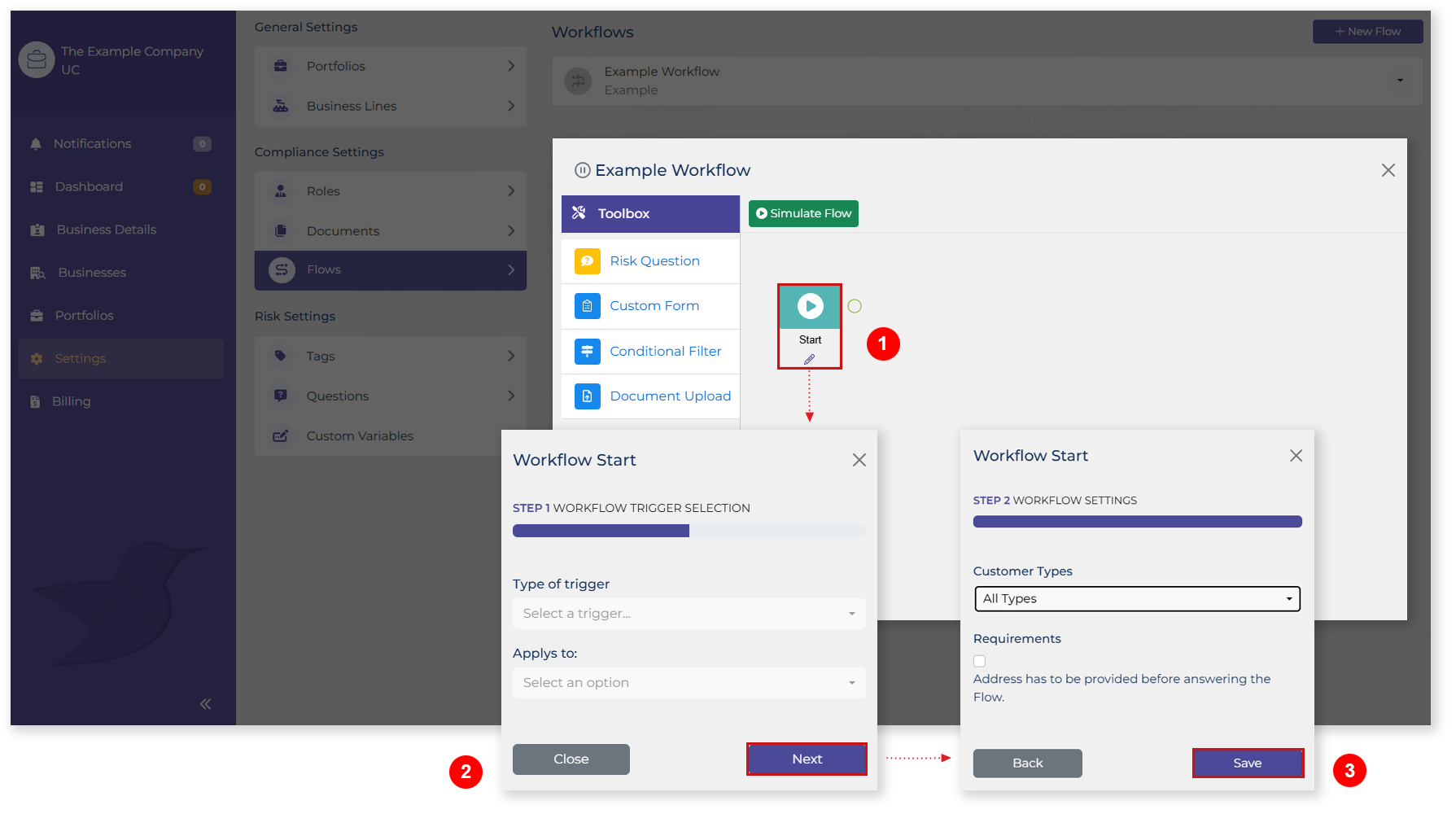Click the Select an option field under Applys to
Image resolution: width=1456 pixels, height=827 pixels.
pyautogui.click(x=688, y=682)
